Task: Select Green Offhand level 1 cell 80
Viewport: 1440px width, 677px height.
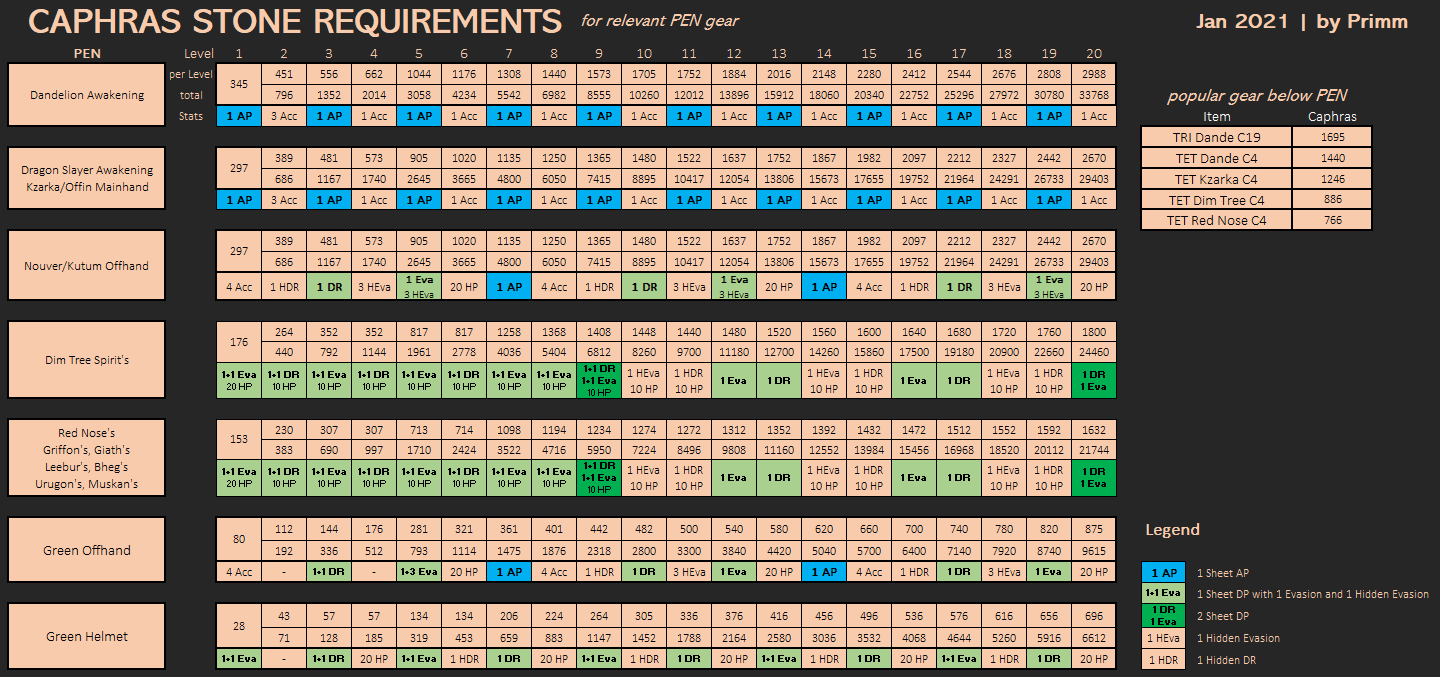Action: (239, 539)
